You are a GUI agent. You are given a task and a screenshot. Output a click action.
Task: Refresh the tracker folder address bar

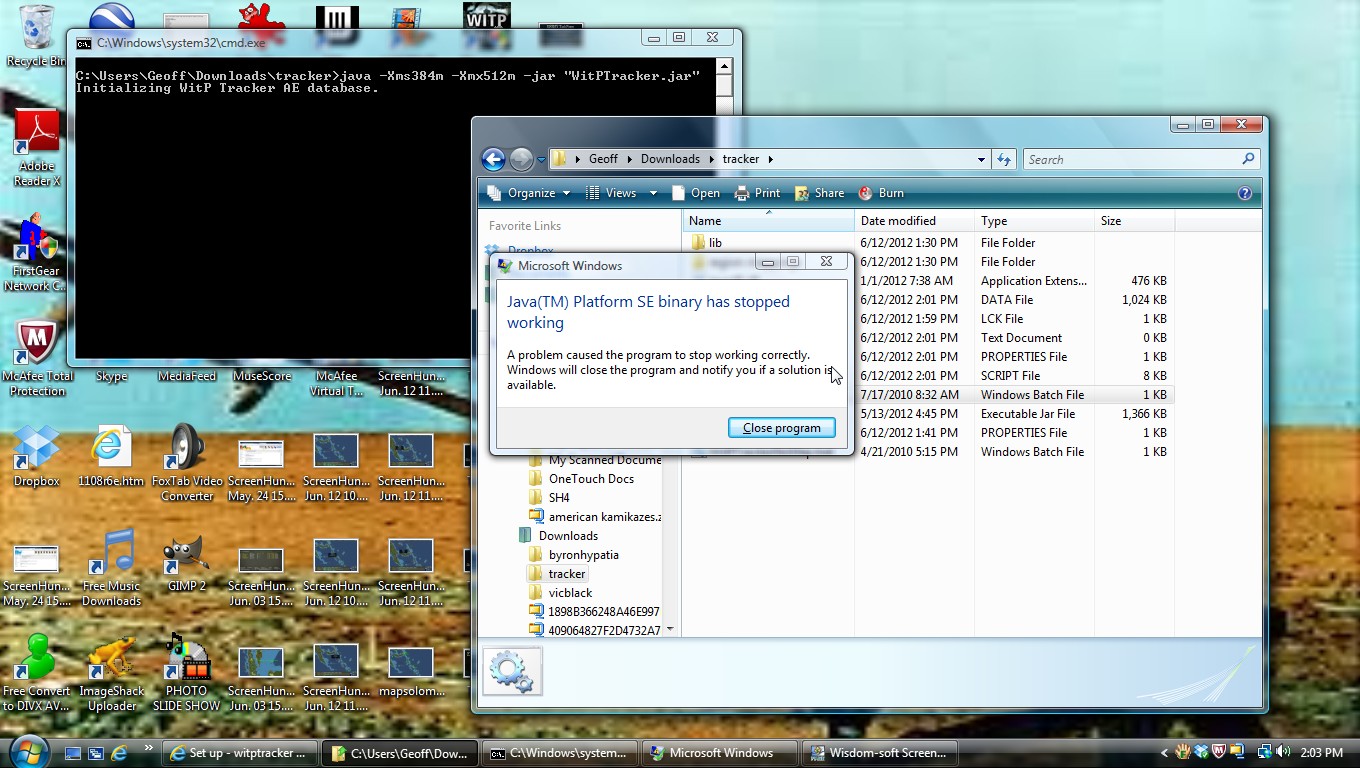(x=1004, y=159)
